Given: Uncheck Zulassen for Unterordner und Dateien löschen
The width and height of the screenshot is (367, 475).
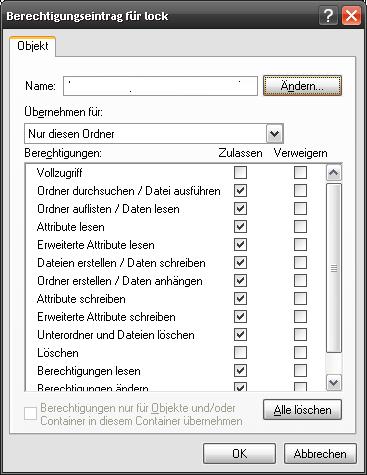Looking at the screenshot, I should coord(240,335).
